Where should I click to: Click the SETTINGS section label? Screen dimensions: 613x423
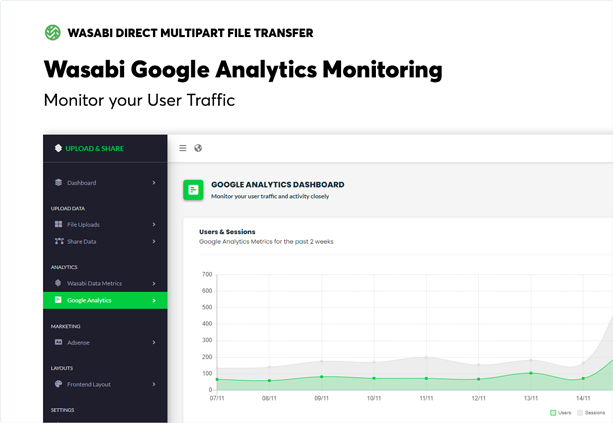[63, 410]
